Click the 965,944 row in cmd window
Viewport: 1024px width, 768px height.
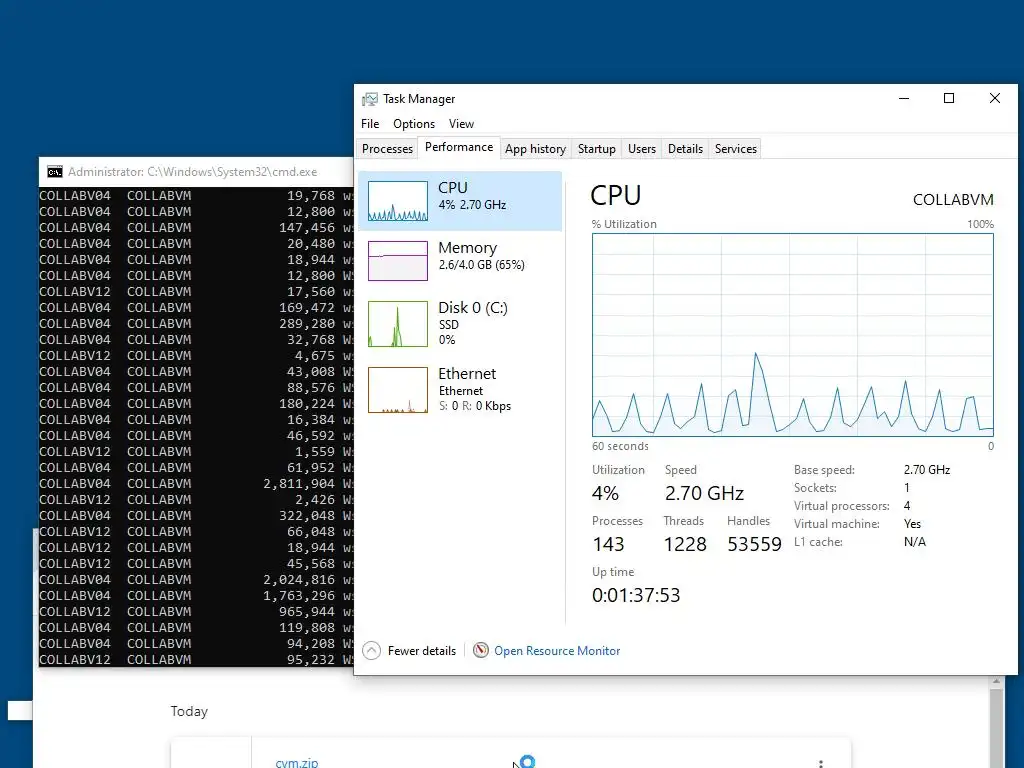pos(196,611)
